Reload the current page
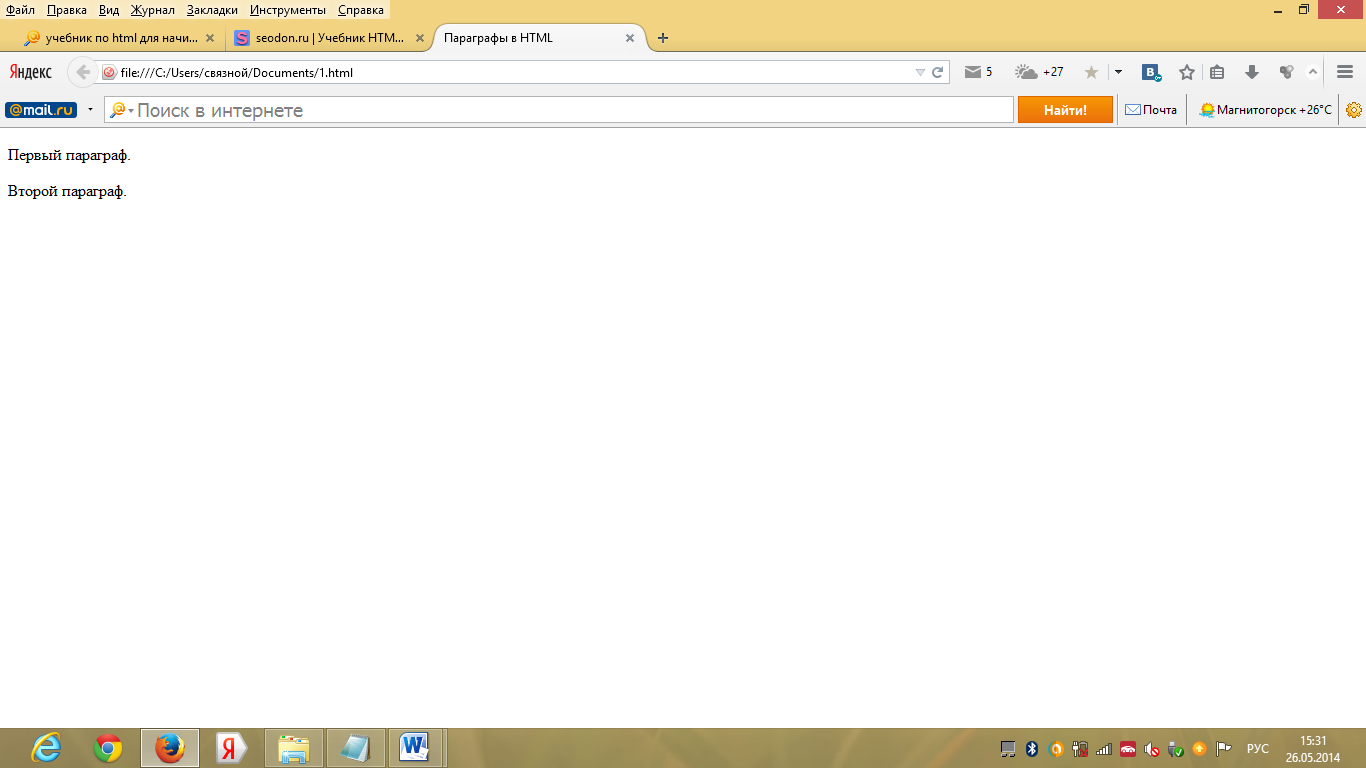This screenshot has height=768, width=1366. click(x=938, y=72)
